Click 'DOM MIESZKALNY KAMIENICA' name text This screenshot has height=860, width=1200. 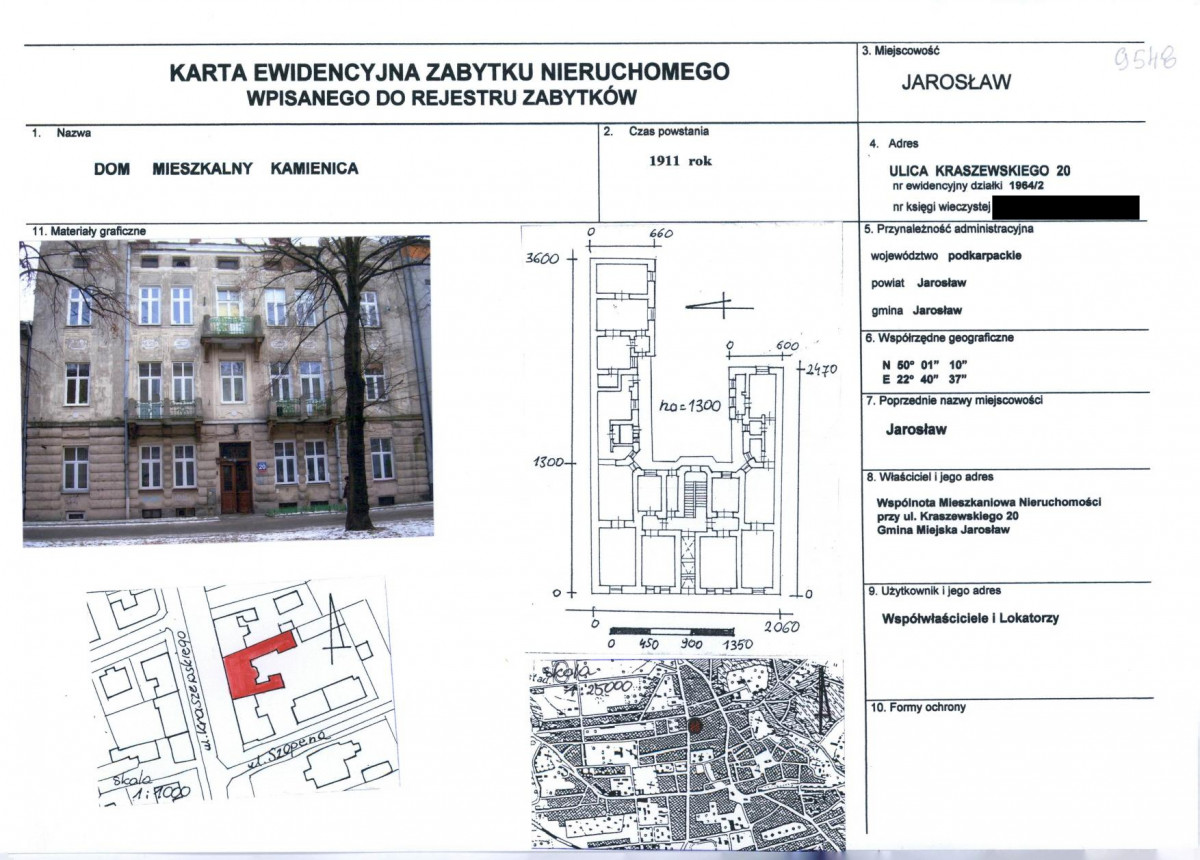point(226,169)
